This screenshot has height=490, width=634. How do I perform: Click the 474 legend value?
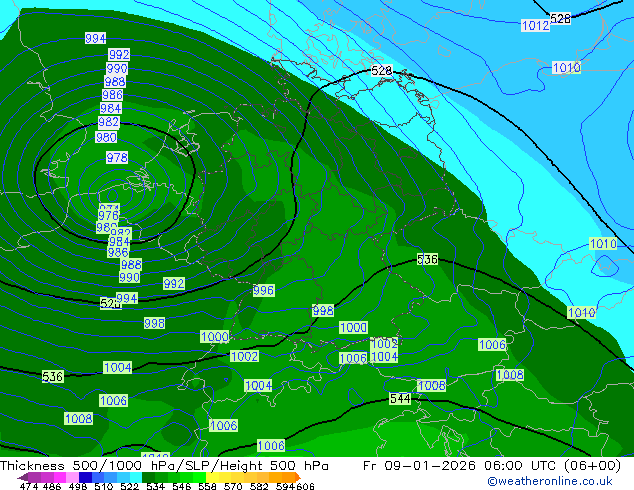pos(29,486)
